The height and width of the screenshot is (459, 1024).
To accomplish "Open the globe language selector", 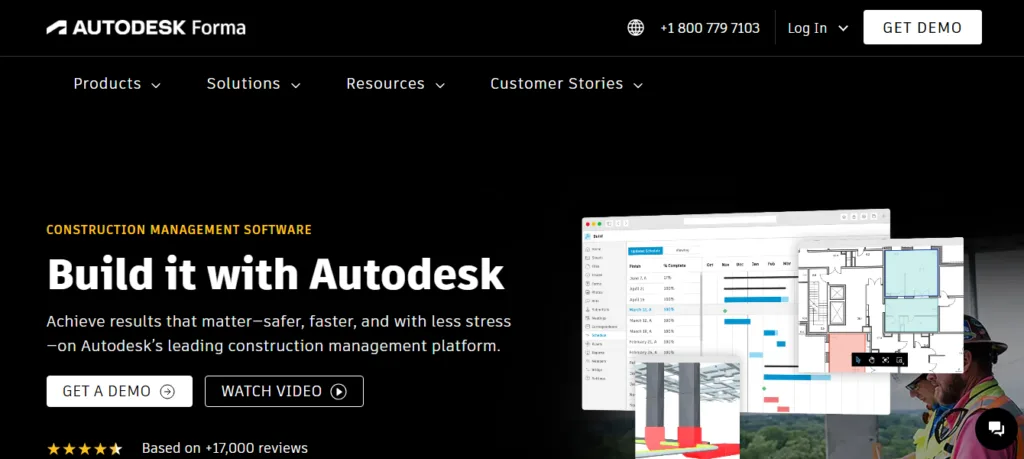I will tap(635, 28).
